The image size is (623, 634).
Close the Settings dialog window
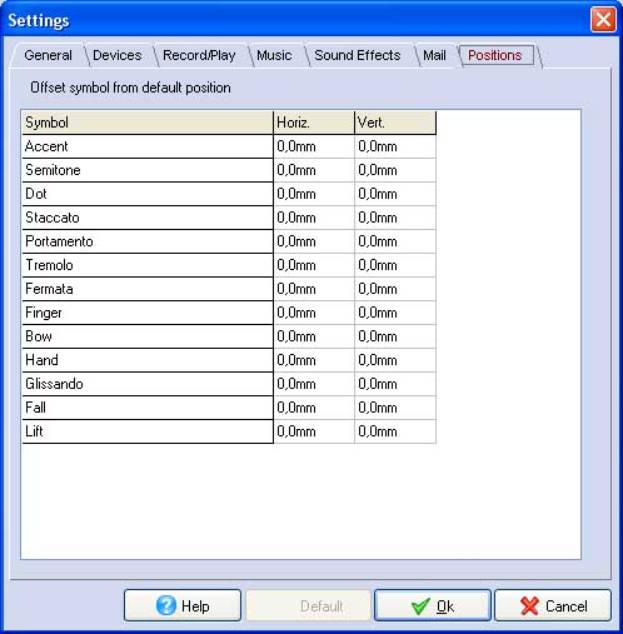[x=603, y=19]
